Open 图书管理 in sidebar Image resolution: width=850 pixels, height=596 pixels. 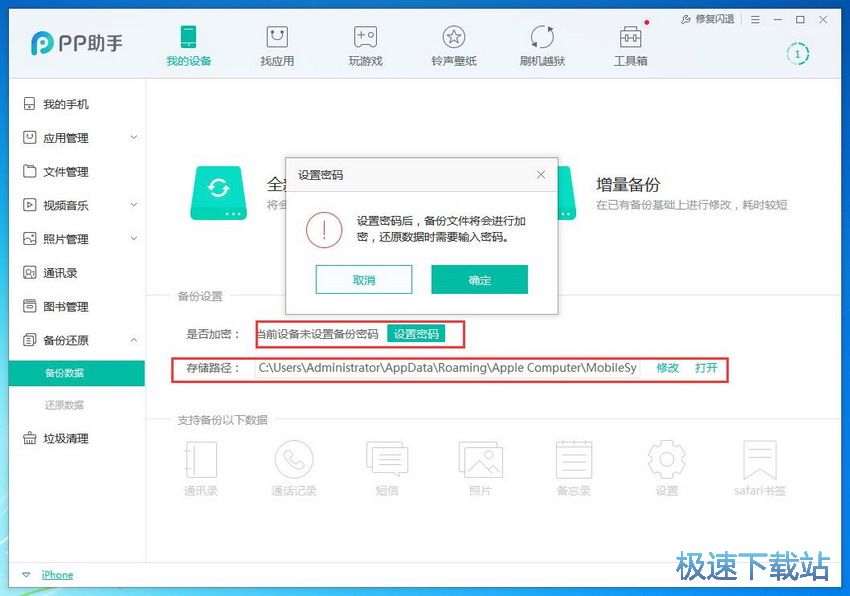(66, 306)
